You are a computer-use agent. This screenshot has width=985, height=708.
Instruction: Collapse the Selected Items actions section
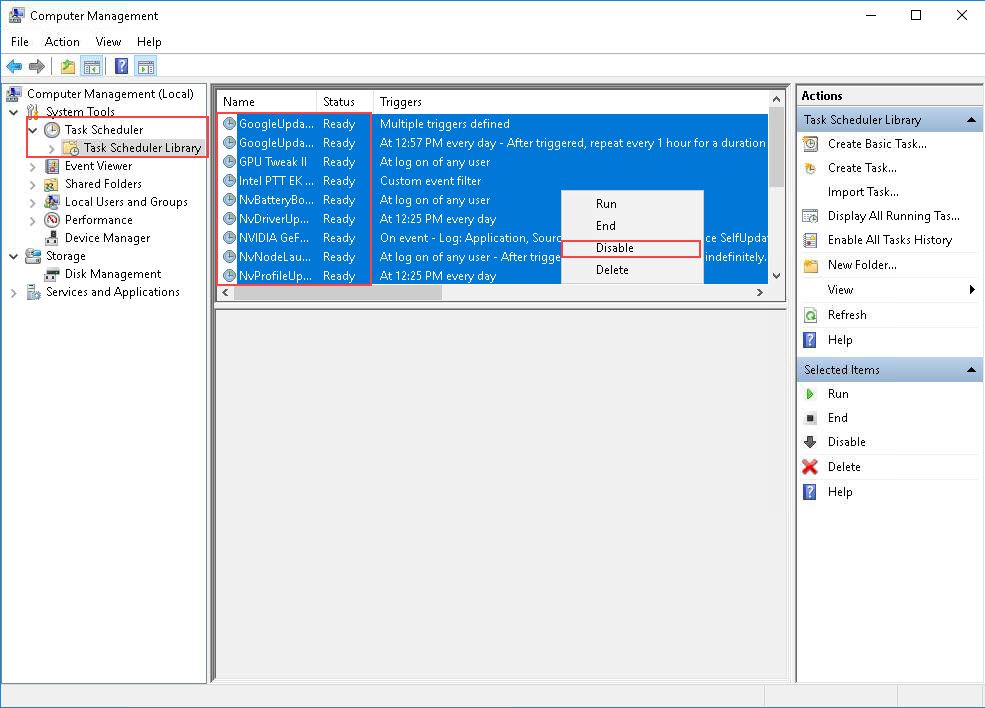(971, 369)
